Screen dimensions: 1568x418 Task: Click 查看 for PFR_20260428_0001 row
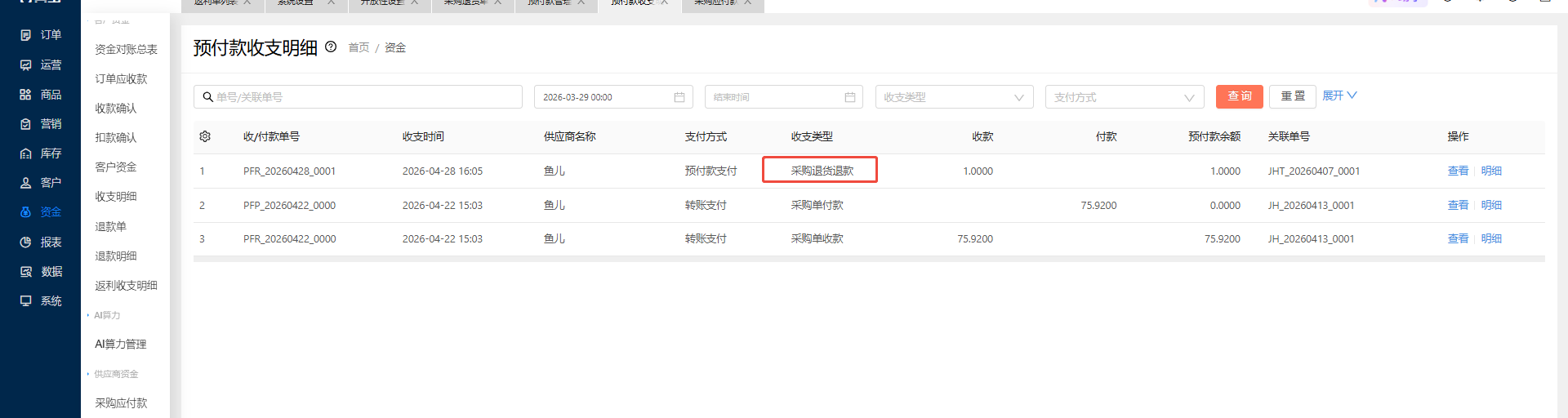(x=1458, y=171)
